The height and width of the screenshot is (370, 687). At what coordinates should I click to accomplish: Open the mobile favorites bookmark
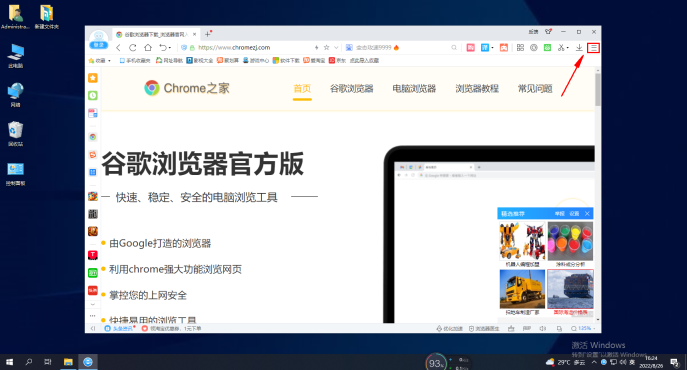(135, 60)
